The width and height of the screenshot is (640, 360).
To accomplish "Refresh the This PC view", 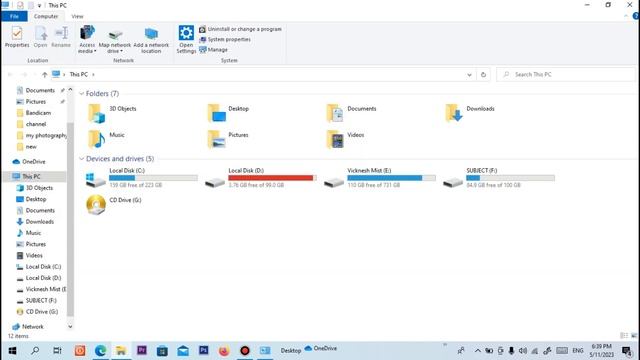I will (x=483, y=75).
